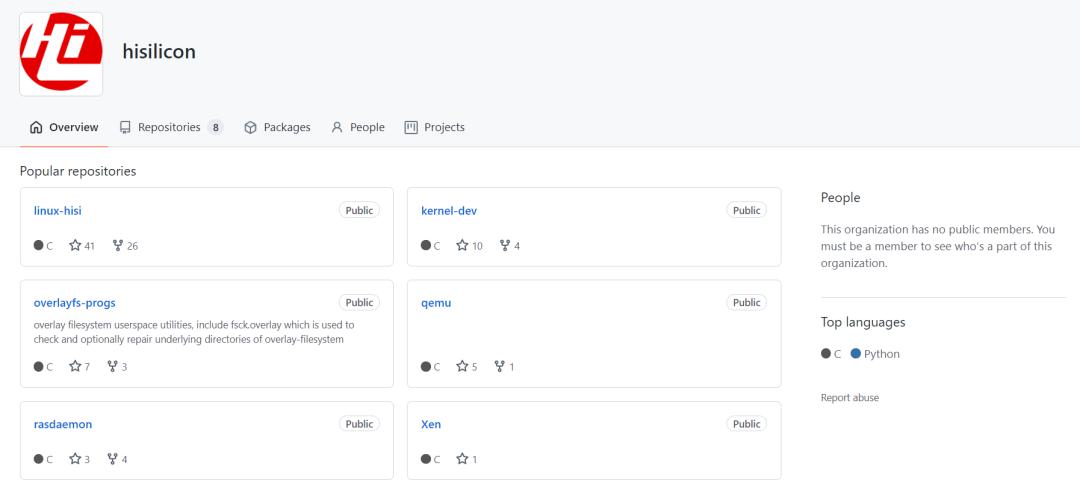Click the Xen repository link
Viewport: 1080px width, 504px height.
click(x=431, y=424)
